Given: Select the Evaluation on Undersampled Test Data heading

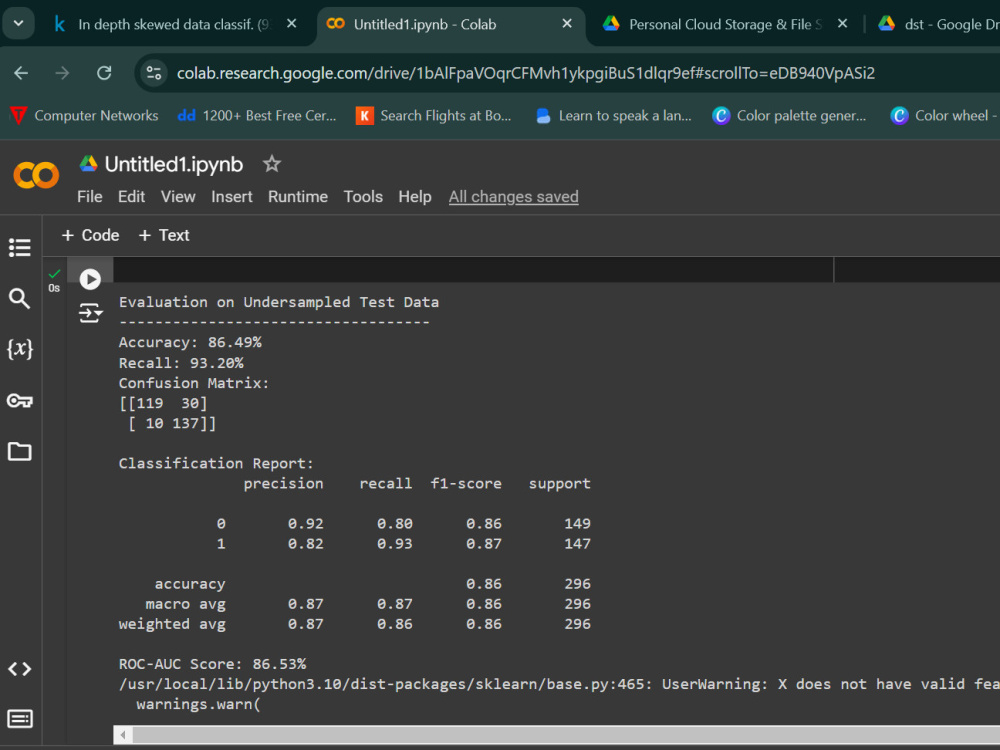Looking at the screenshot, I should (x=279, y=302).
